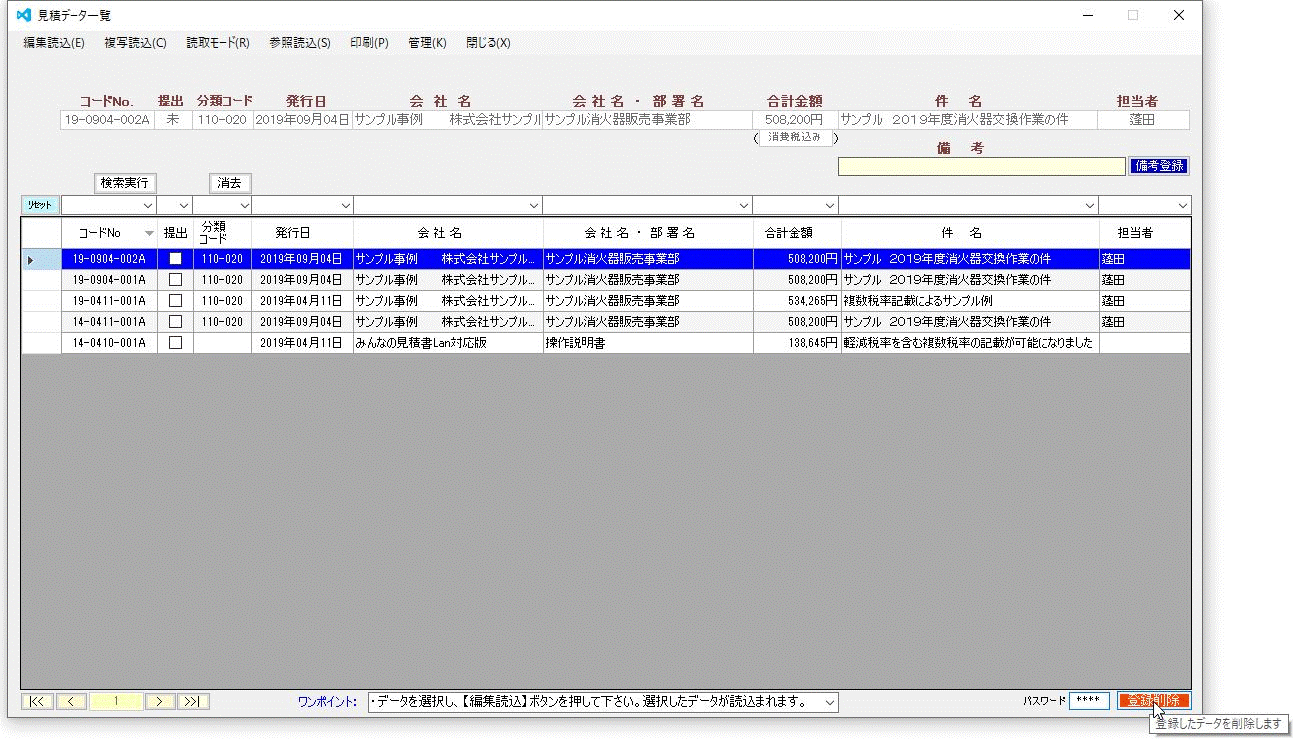This screenshot has width=1294, height=739.
Task: Click 蓬田 in the top detail row
Action: 1143,120
